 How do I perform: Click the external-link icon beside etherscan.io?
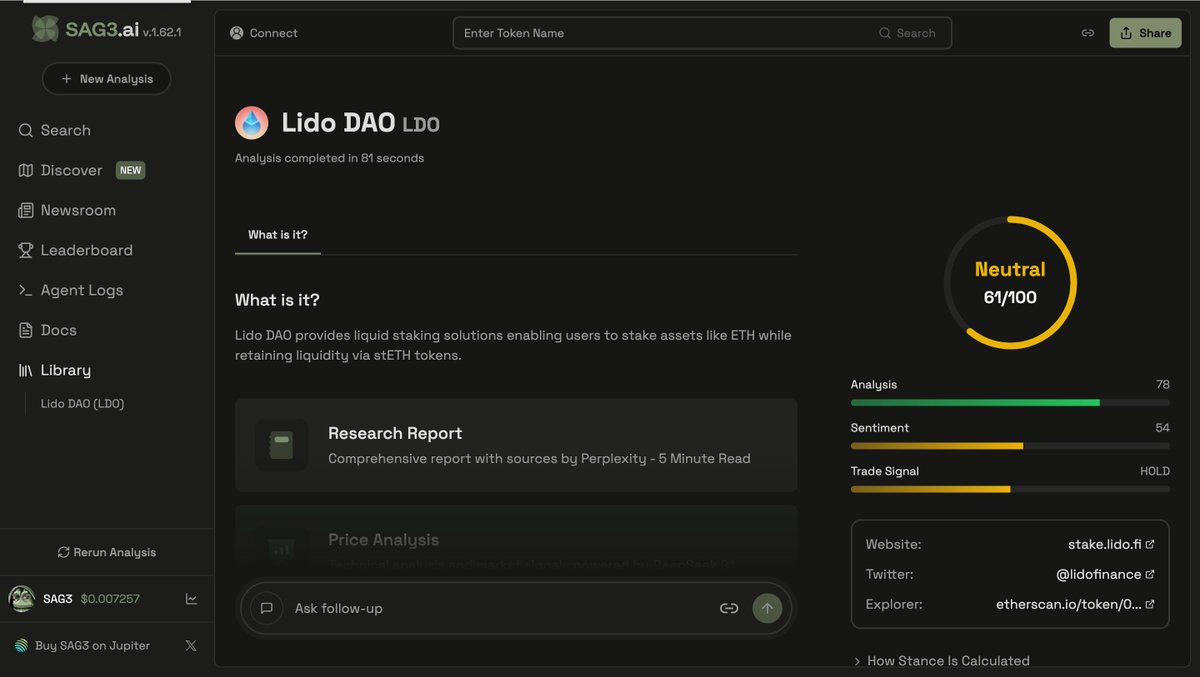click(1150, 605)
